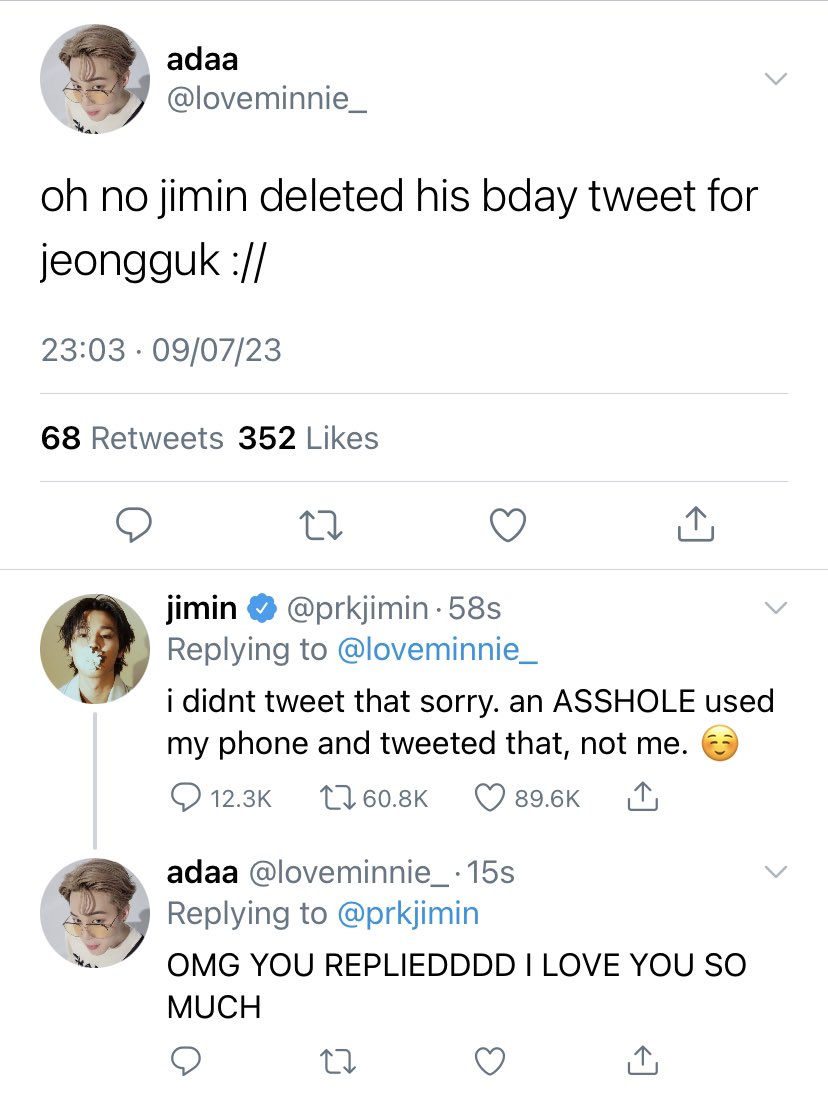Open chevron menu on adaa's last reply

776,872
